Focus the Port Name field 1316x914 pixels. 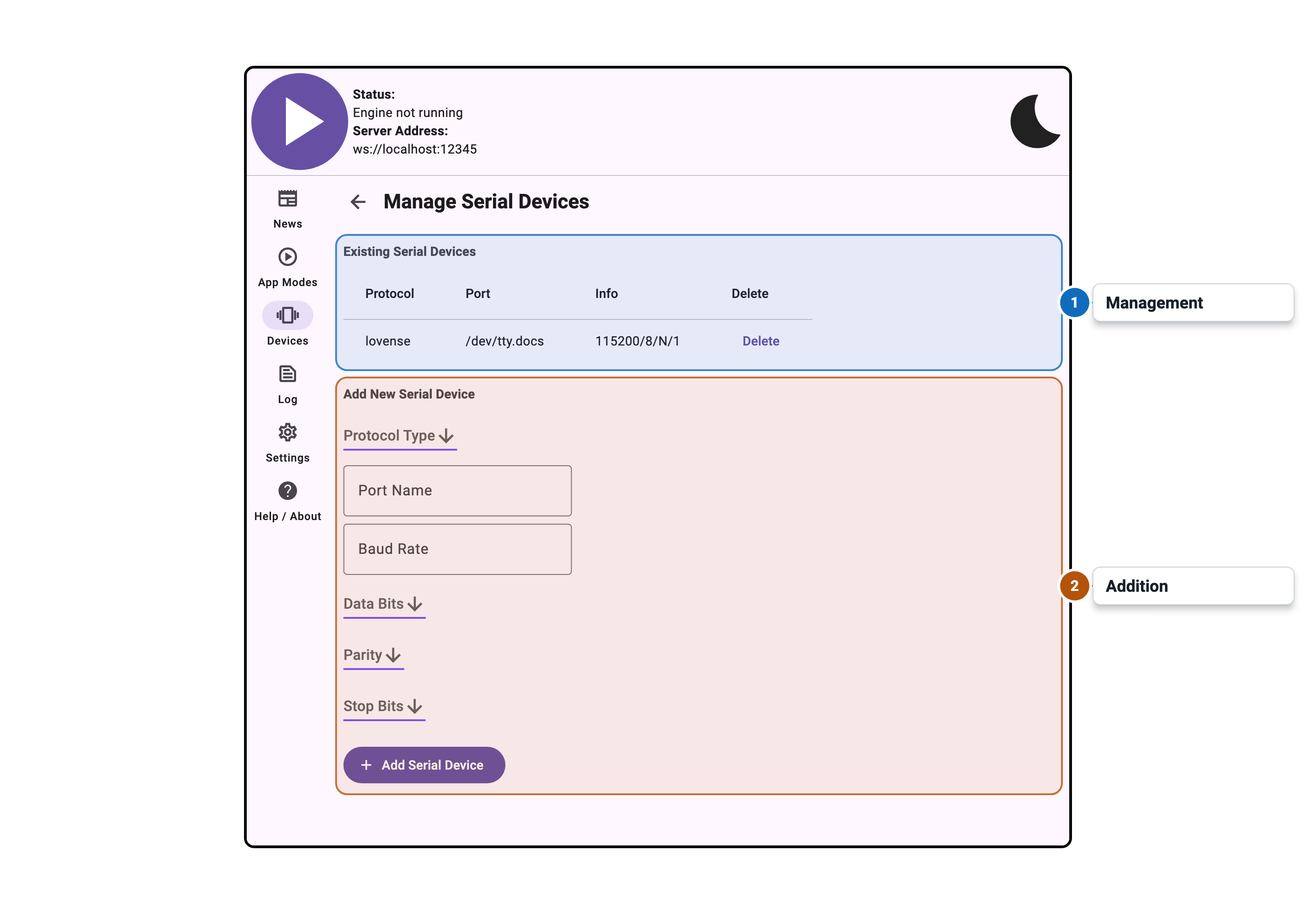(x=457, y=491)
